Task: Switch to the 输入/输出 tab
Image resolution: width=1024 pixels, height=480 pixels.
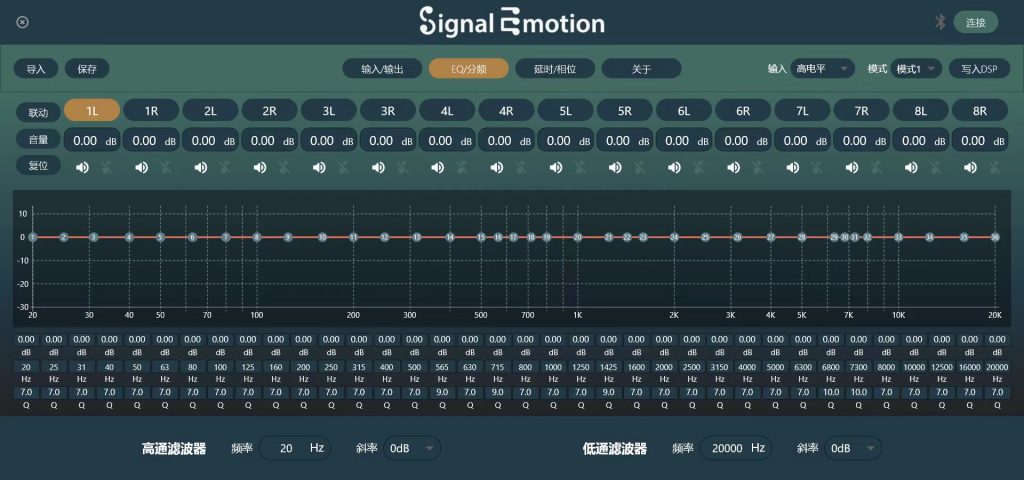Action: (382, 69)
